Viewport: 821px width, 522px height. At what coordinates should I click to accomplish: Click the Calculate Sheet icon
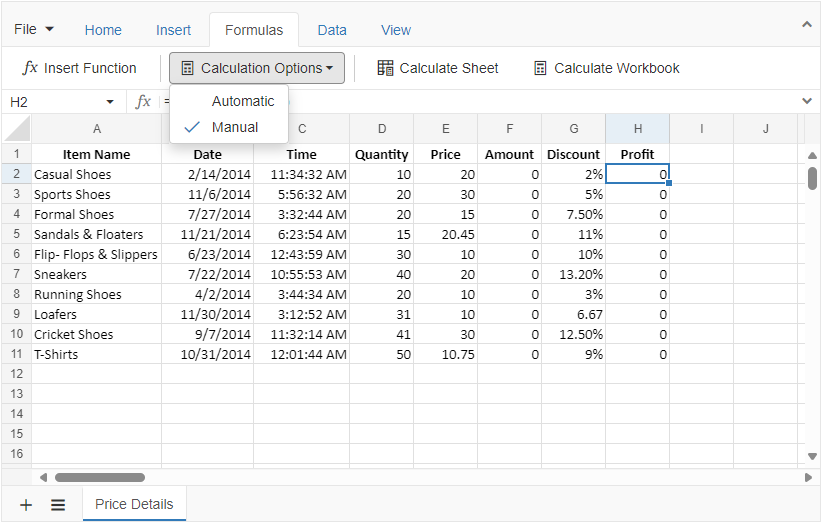[x=385, y=68]
